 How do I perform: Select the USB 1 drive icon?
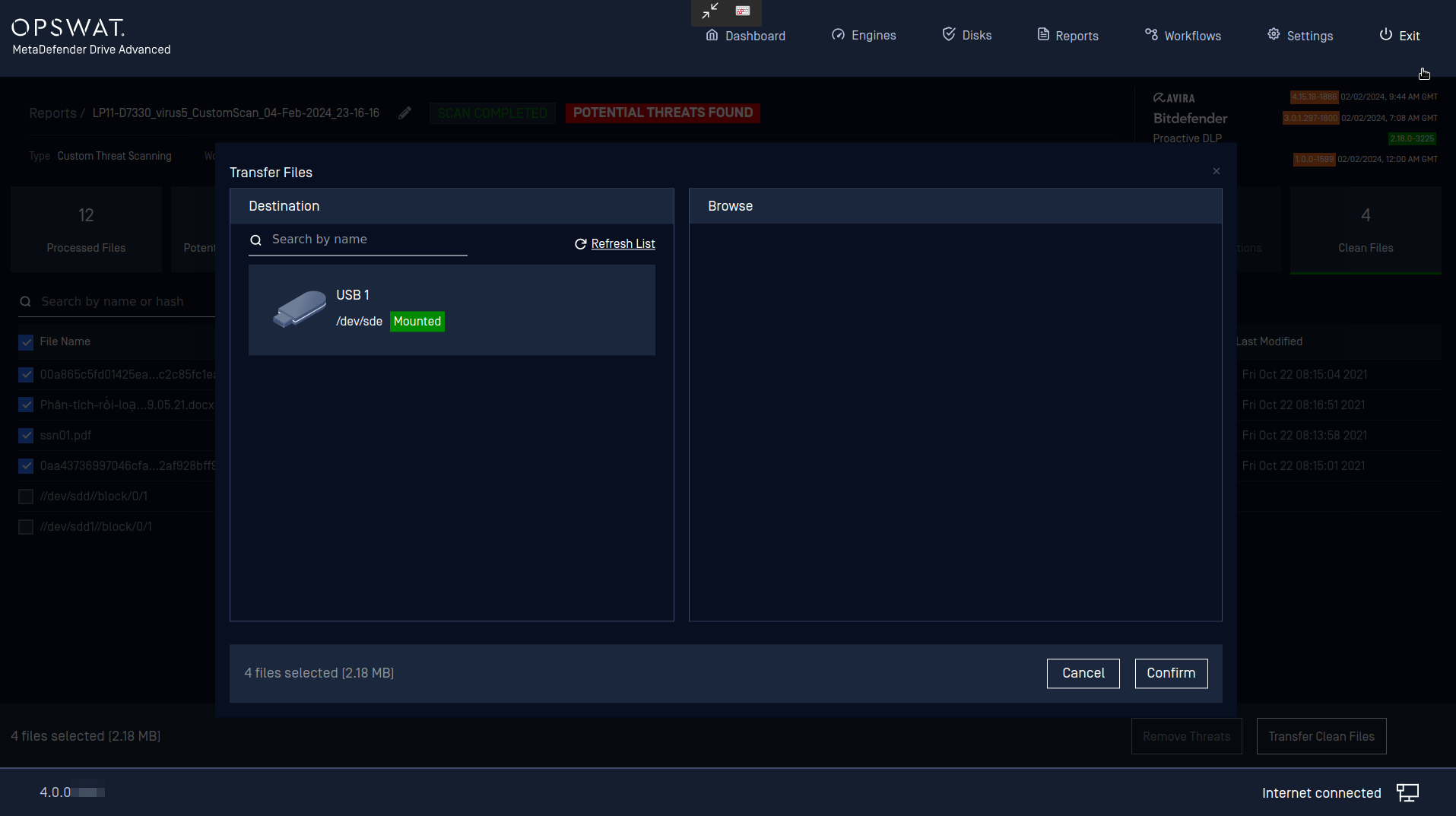pos(300,309)
